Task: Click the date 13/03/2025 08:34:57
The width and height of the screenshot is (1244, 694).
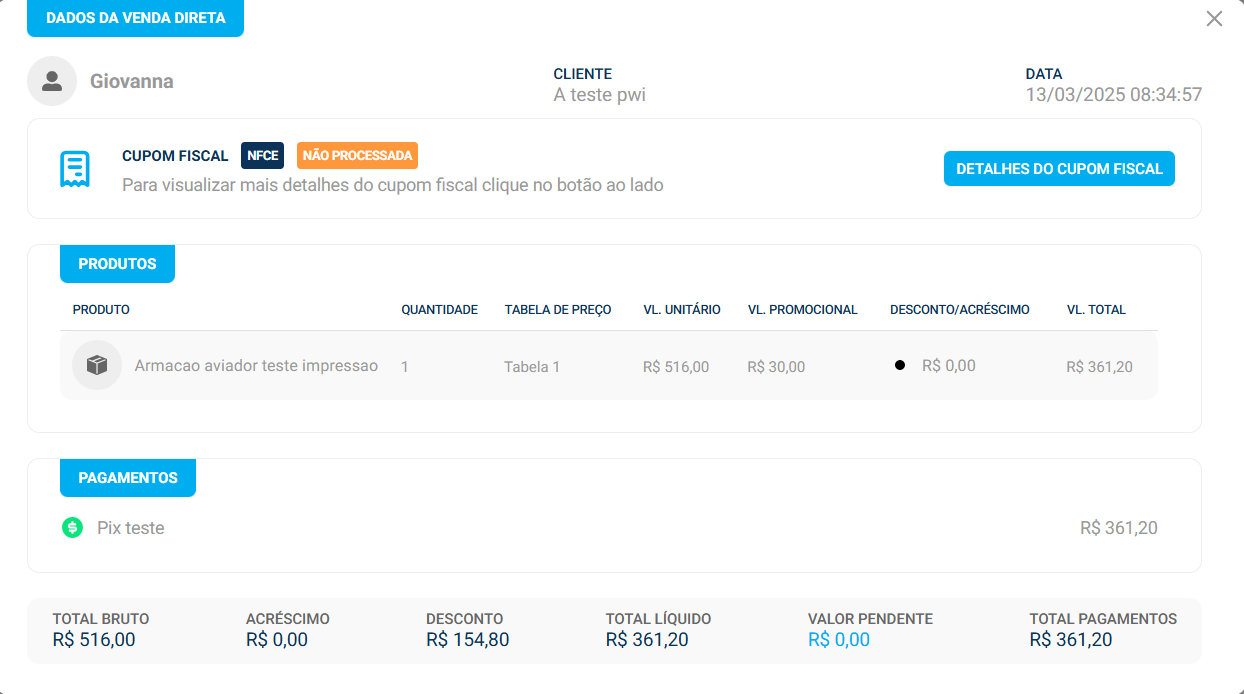Action: pyautogui.click(x=1113, y=95)
